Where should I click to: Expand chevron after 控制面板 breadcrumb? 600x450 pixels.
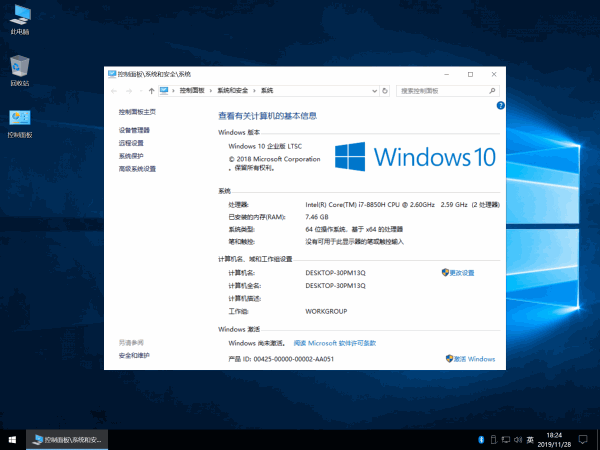[x=210, y=91]
